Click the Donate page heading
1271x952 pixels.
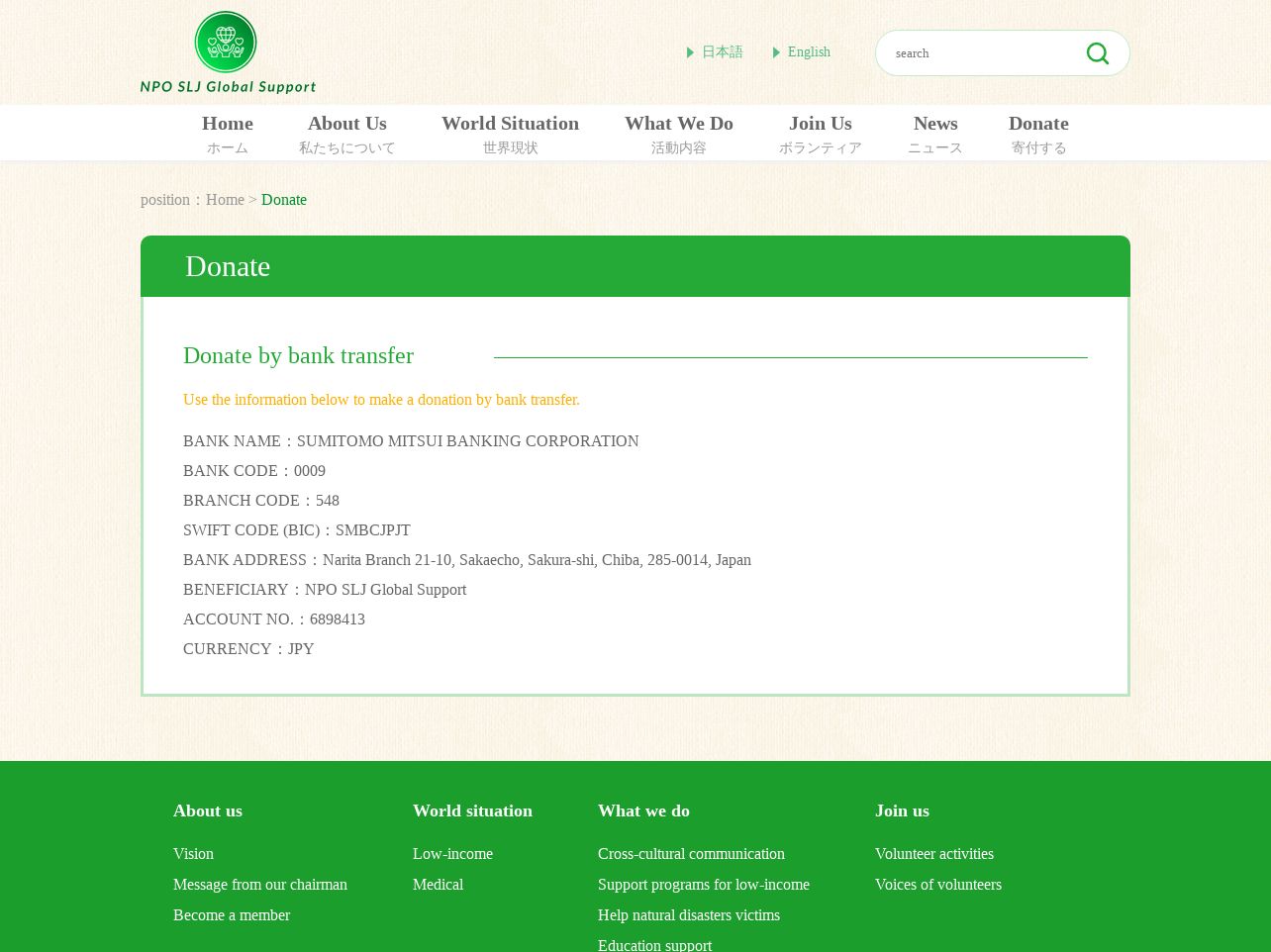click(x=228, y=266)
